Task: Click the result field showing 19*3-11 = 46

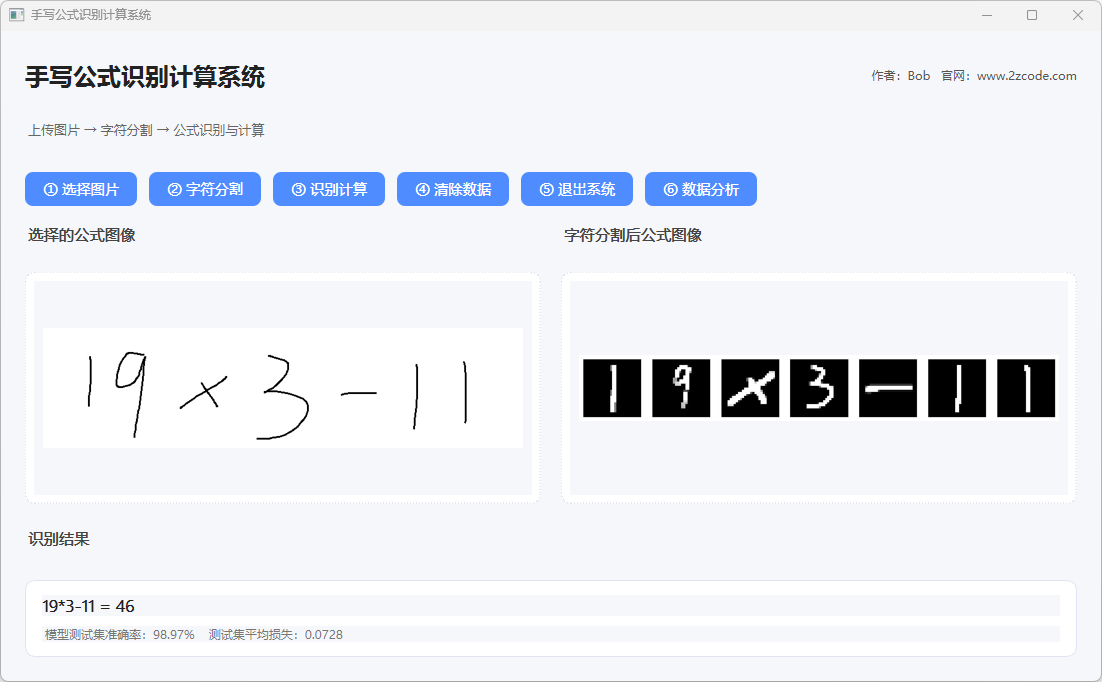Action: pos(550,606)
